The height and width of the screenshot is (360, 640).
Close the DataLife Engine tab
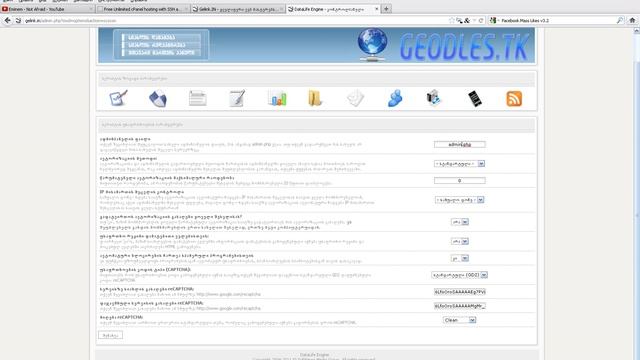click(376, 9)
